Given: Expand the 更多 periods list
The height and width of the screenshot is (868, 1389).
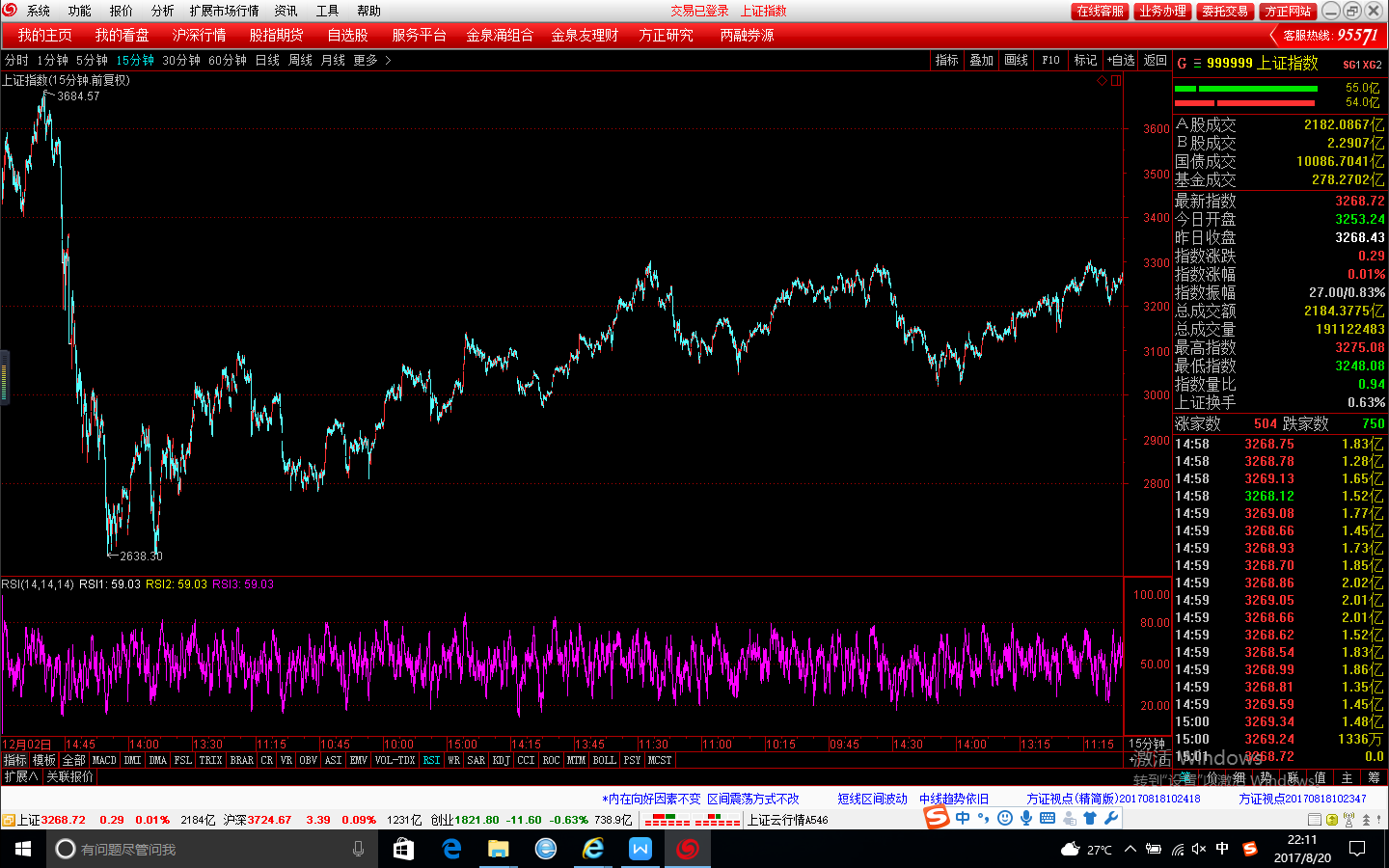Looking at the screenshot, I should pyautogui.click(x=371, y=60).
